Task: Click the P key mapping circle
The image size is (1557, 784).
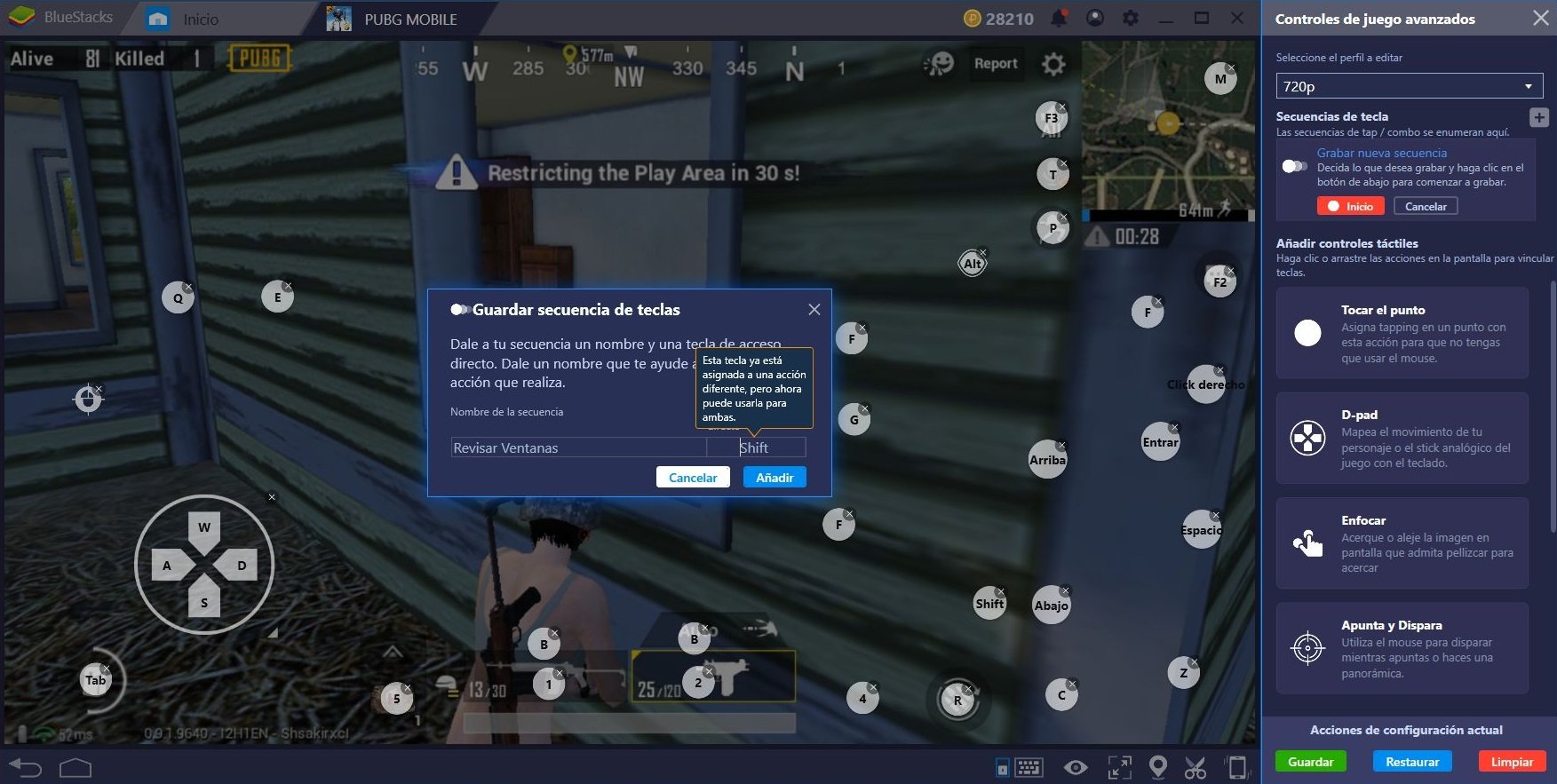Action: [1053, 227]
